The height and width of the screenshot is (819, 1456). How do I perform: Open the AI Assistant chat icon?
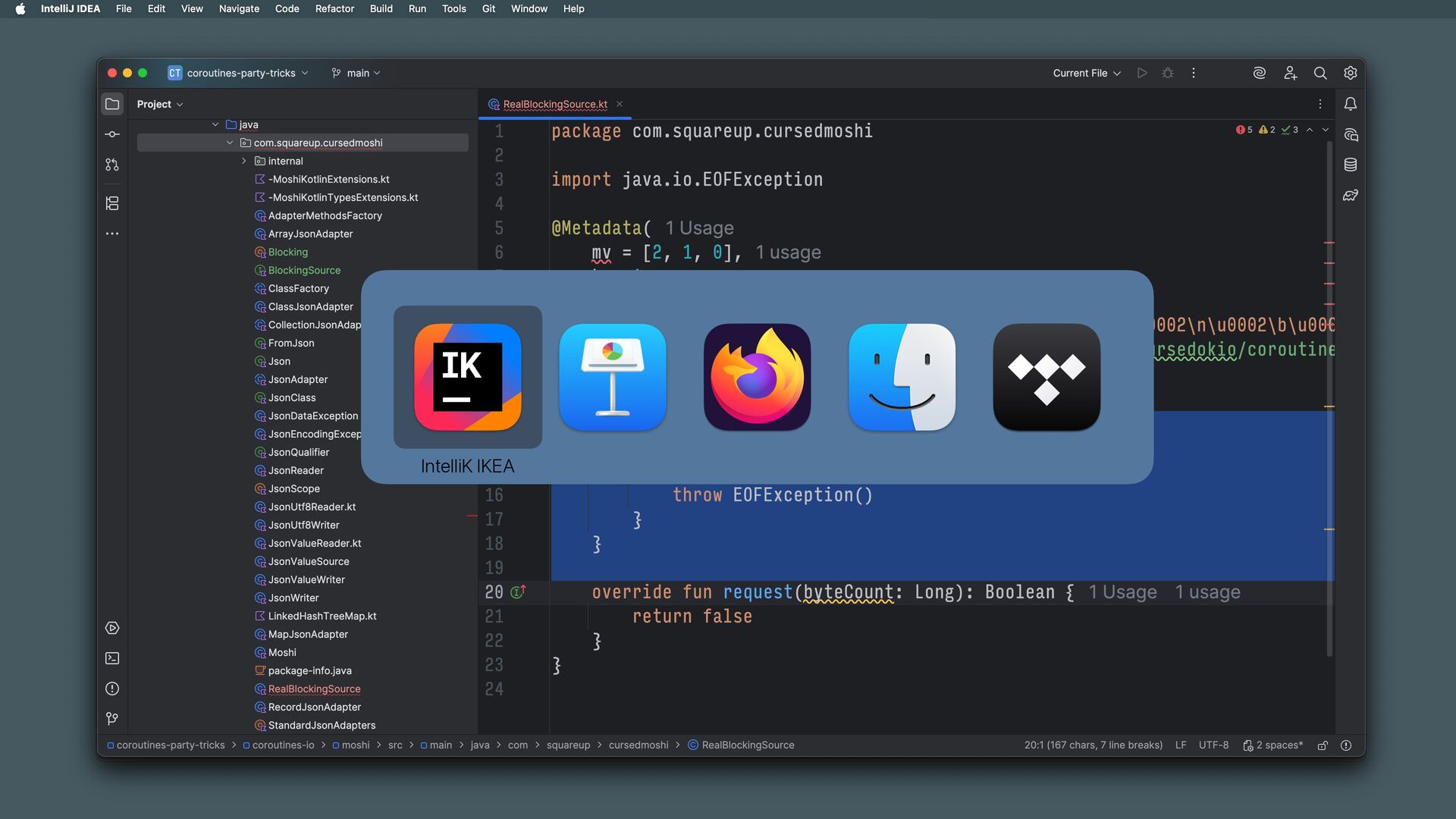click(1351, 135)
